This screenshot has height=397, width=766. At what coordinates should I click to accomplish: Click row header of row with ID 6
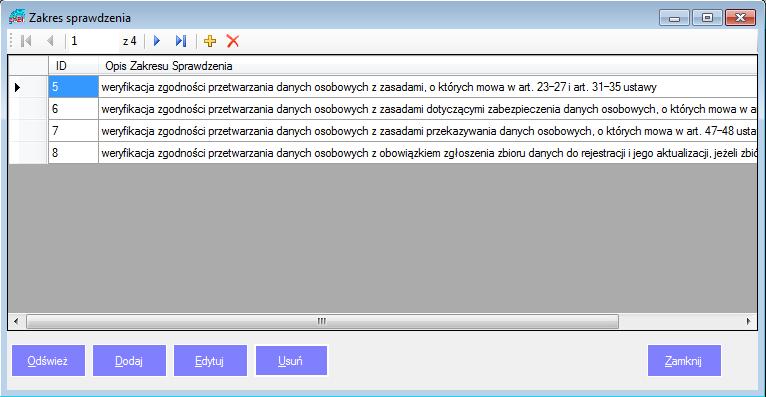coord(28,109)
